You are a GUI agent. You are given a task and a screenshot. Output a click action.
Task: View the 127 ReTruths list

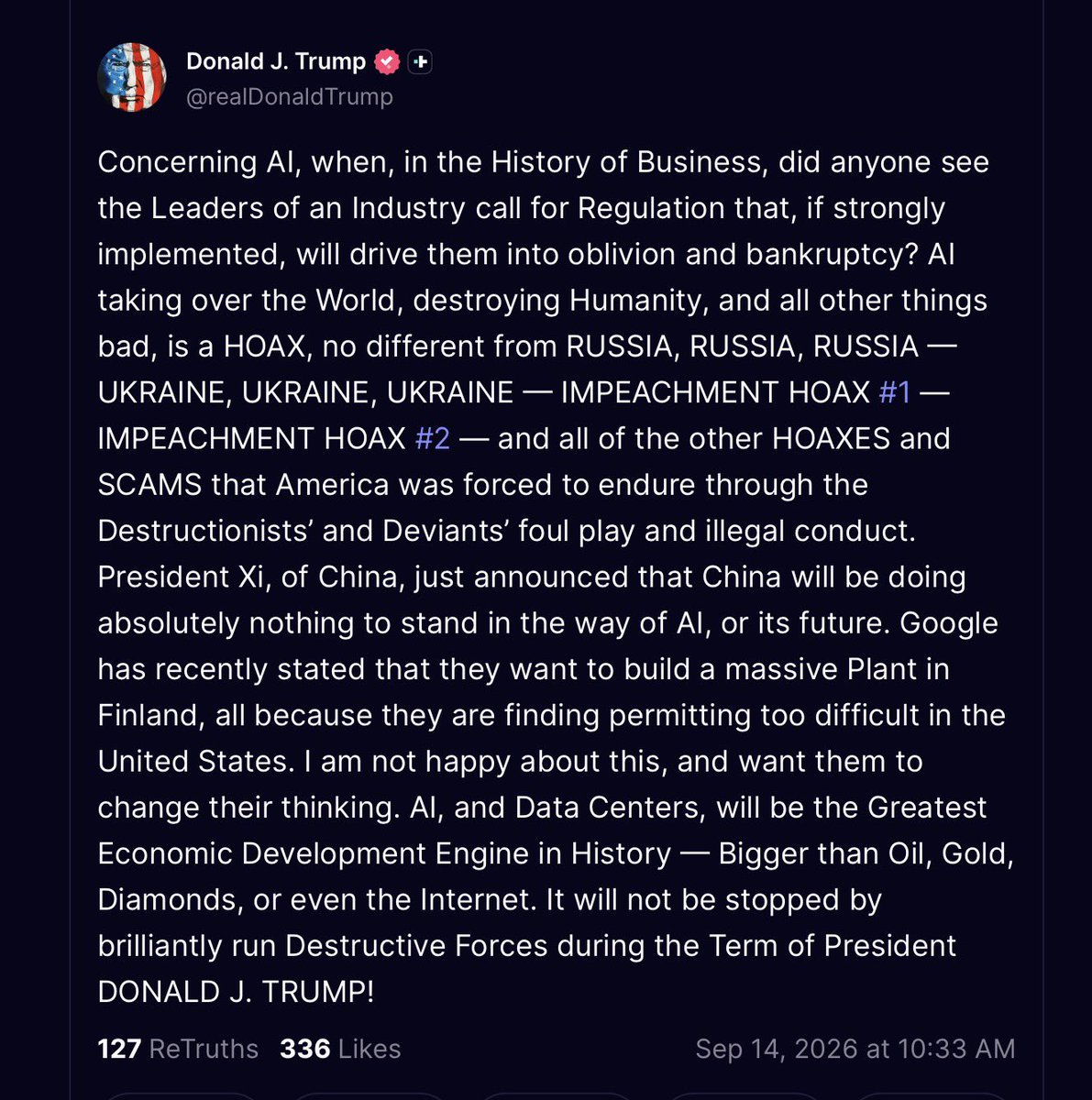click(x=178, y=1049)
